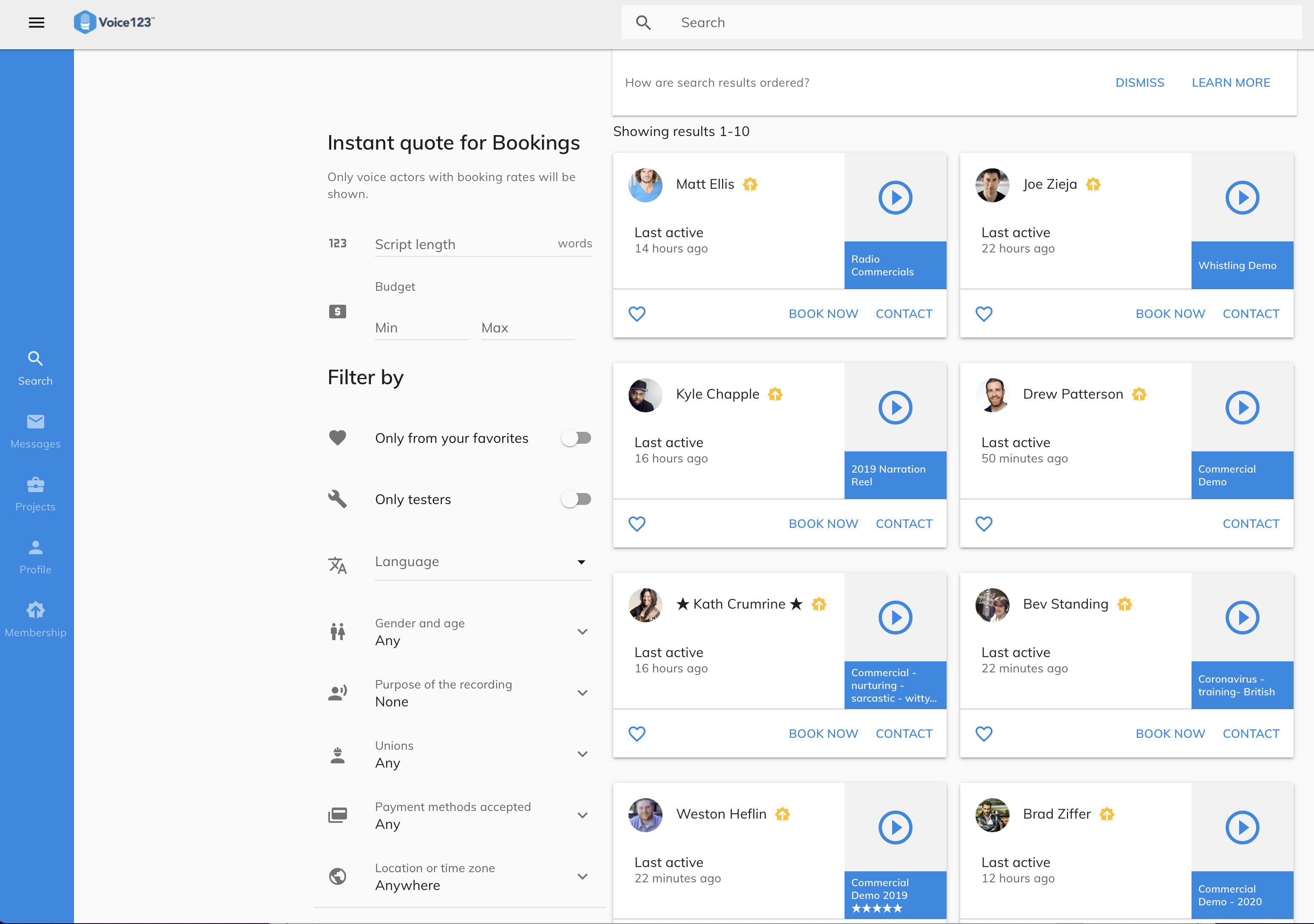Click the premium badge beside Drew Patterson
The height and width of the screenshot is (924, 1314).
pos(1139,395)
